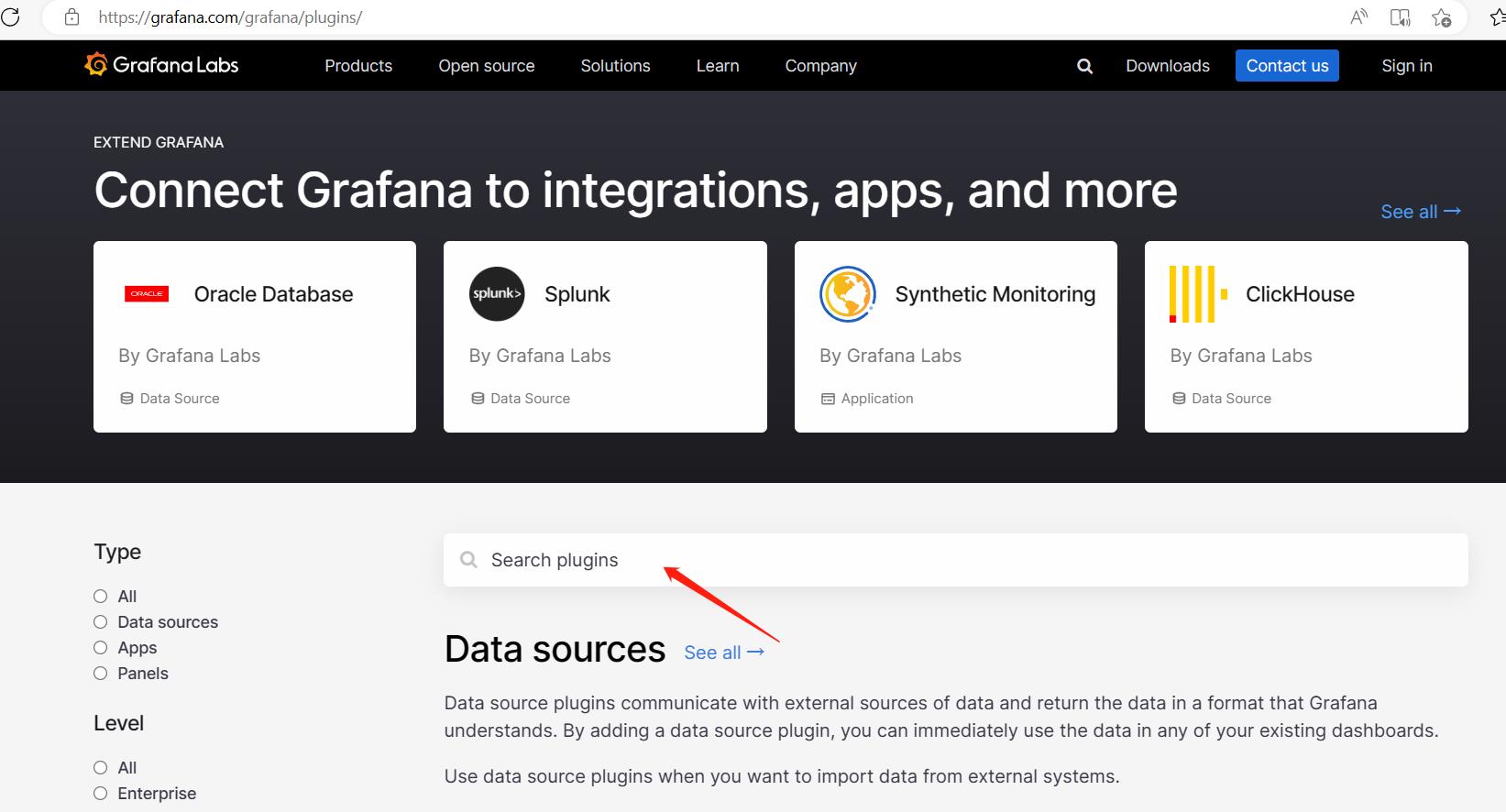Click the Grafana Labs logo

[x=161, y=64]
